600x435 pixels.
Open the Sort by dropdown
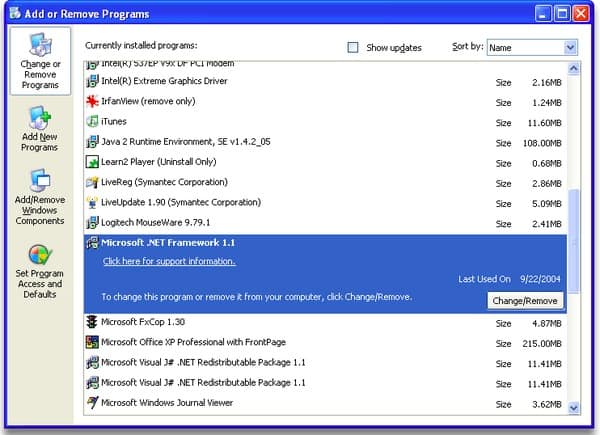point(570,47)
